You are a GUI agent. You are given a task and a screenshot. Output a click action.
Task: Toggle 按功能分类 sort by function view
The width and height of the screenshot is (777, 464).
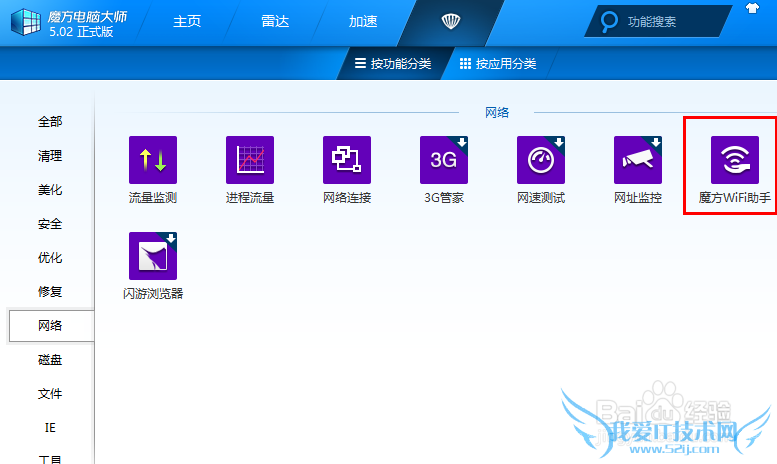pyautogui.click(x=393, y=63)
